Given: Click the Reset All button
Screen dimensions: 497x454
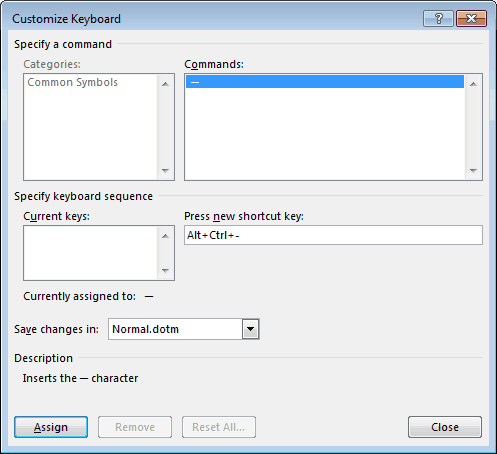Looking at the screenshot, I should click(219, 427).
